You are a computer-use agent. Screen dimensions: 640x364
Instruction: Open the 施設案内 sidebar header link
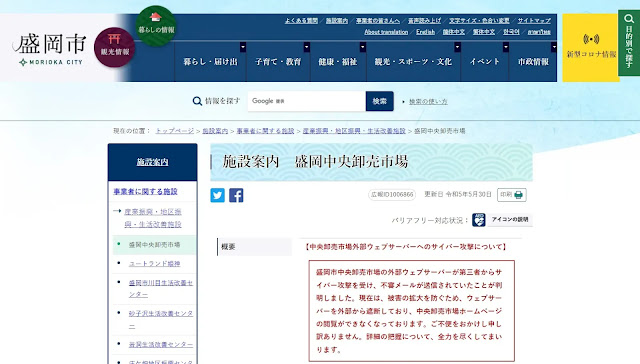click(152, 162)
